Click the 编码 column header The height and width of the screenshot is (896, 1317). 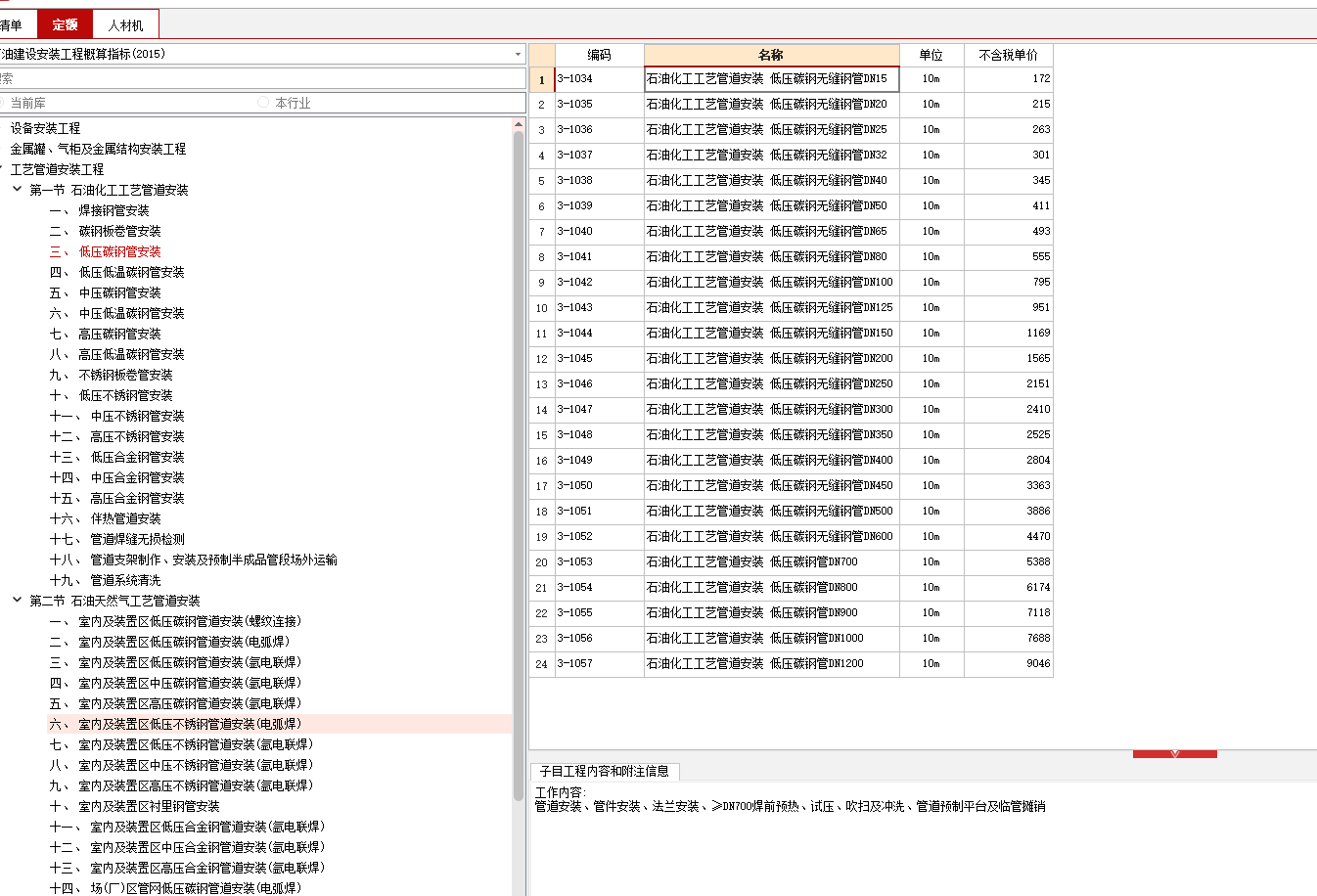click(599, 55)
